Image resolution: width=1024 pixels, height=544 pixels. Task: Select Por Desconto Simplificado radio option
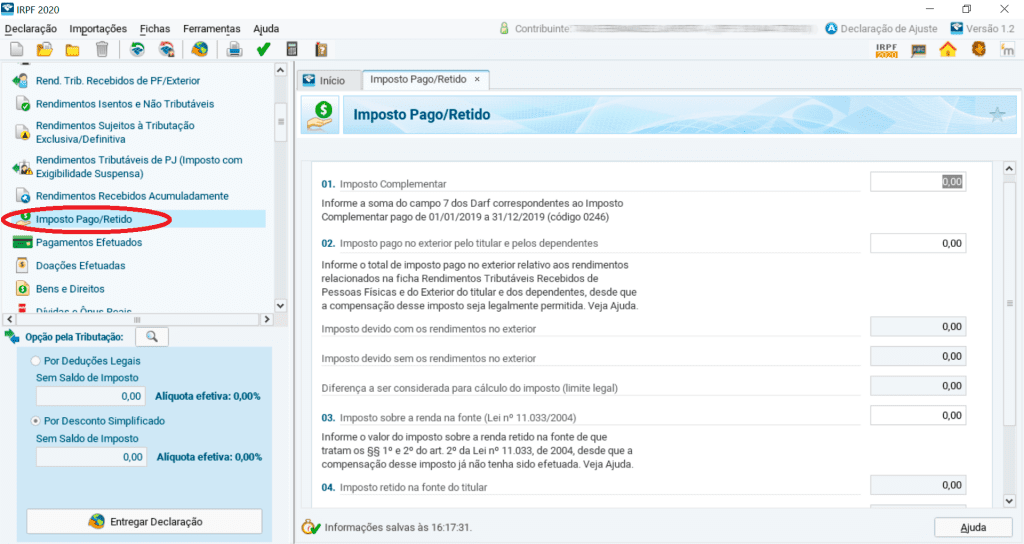[x=36, y=421]
